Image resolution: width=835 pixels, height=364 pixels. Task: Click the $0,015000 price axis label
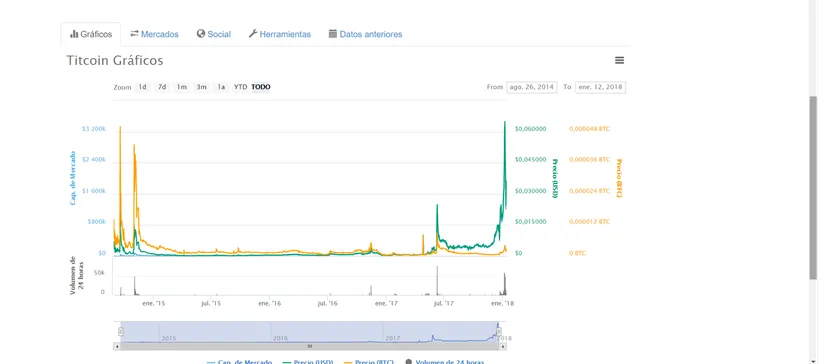(530, 221)
